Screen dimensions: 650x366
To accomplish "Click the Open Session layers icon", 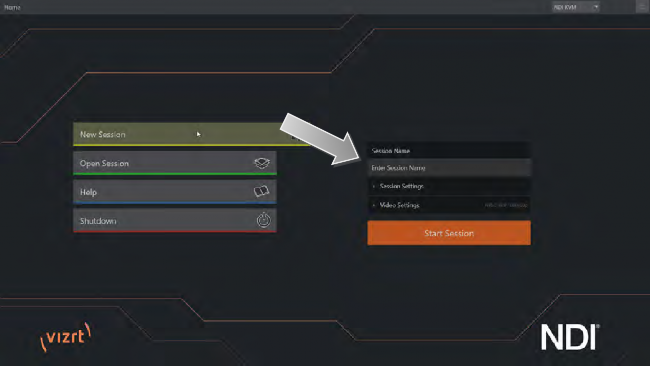I will [x=262, y=163].
